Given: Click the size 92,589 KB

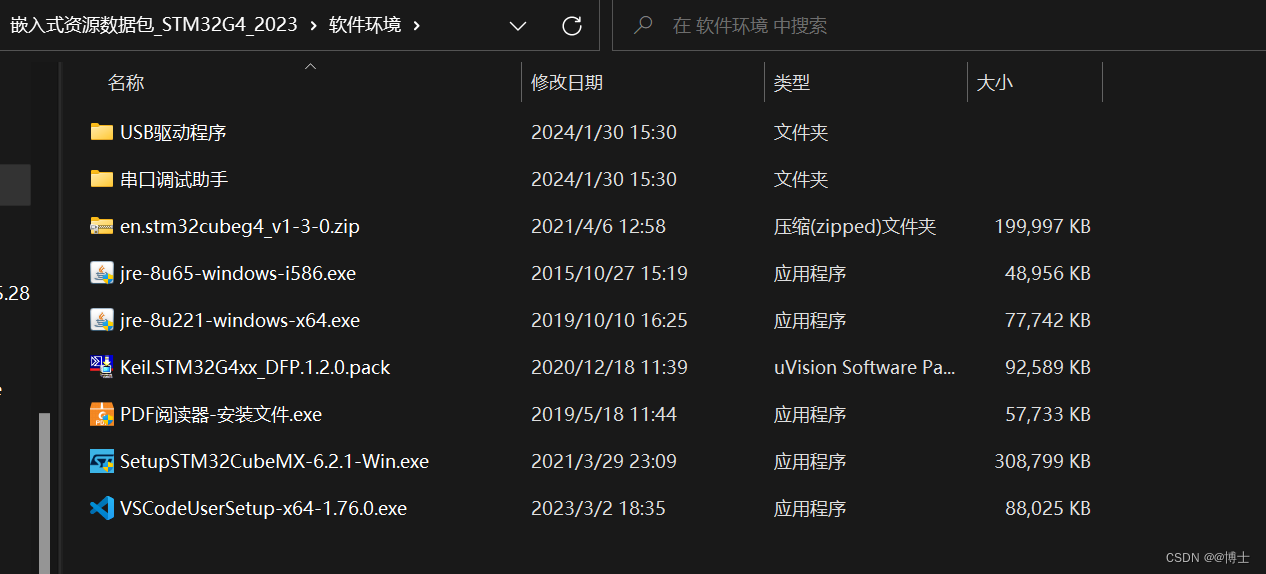Looking at the screenshot, I should 1048,367.
